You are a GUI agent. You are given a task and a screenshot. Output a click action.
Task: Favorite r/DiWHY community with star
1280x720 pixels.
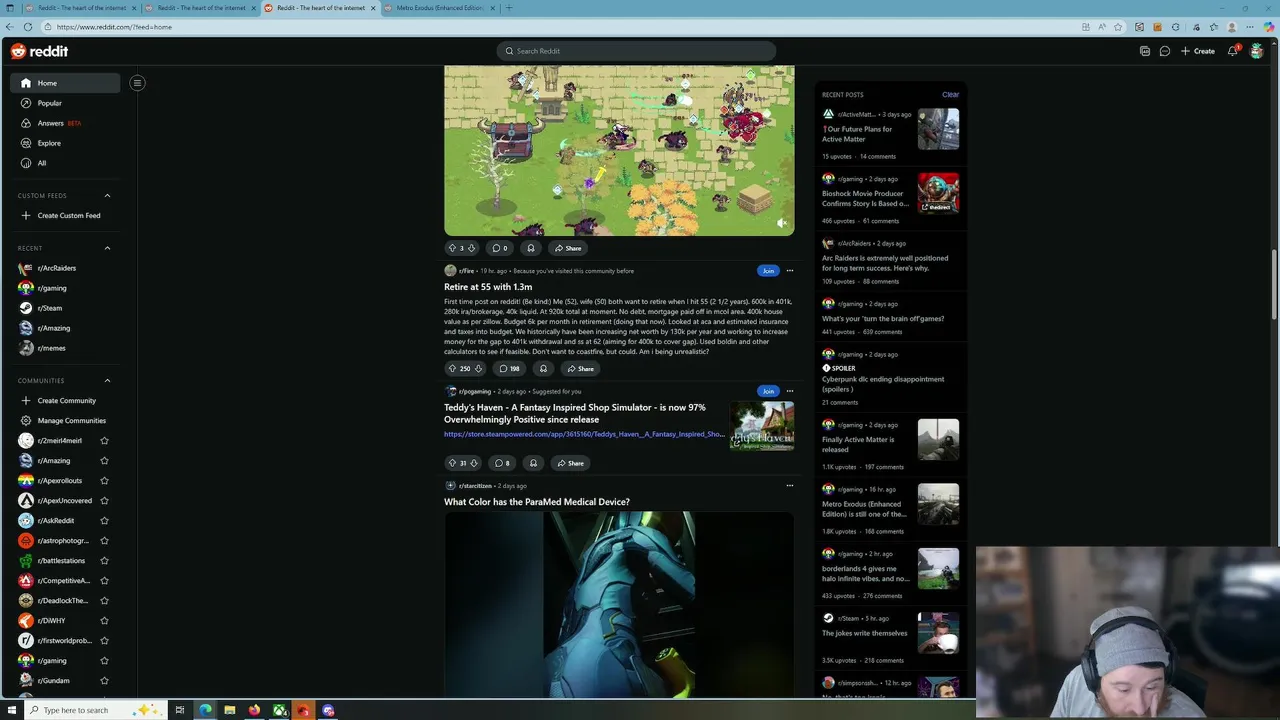pos(104,620)
